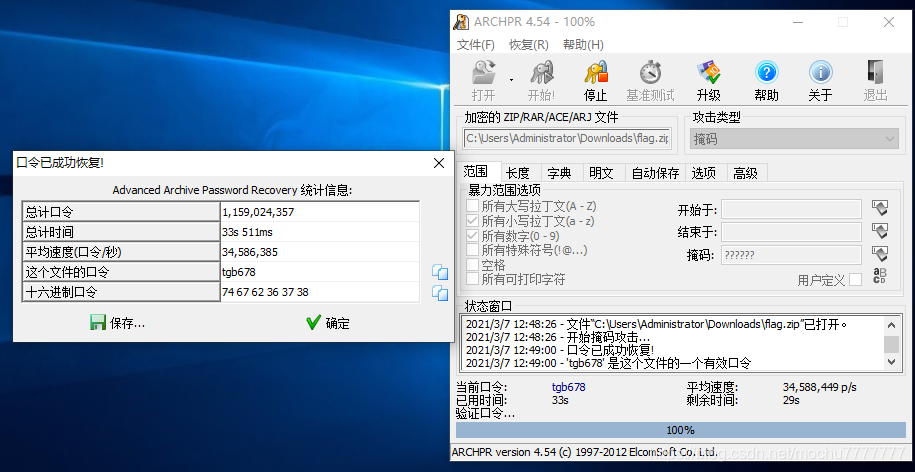Switch to the 高级 tab

point(746,173)
